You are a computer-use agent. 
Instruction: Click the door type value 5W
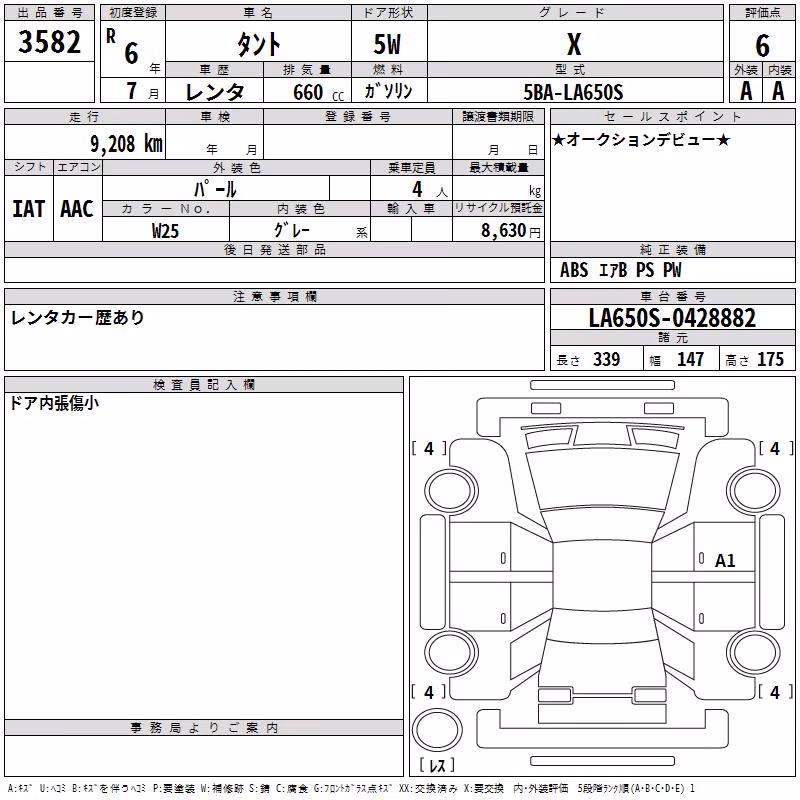[x=387, y=44]
